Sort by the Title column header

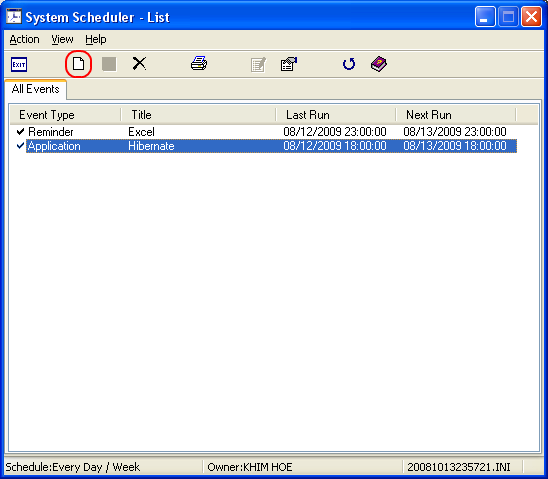click(x=198, y=115)
